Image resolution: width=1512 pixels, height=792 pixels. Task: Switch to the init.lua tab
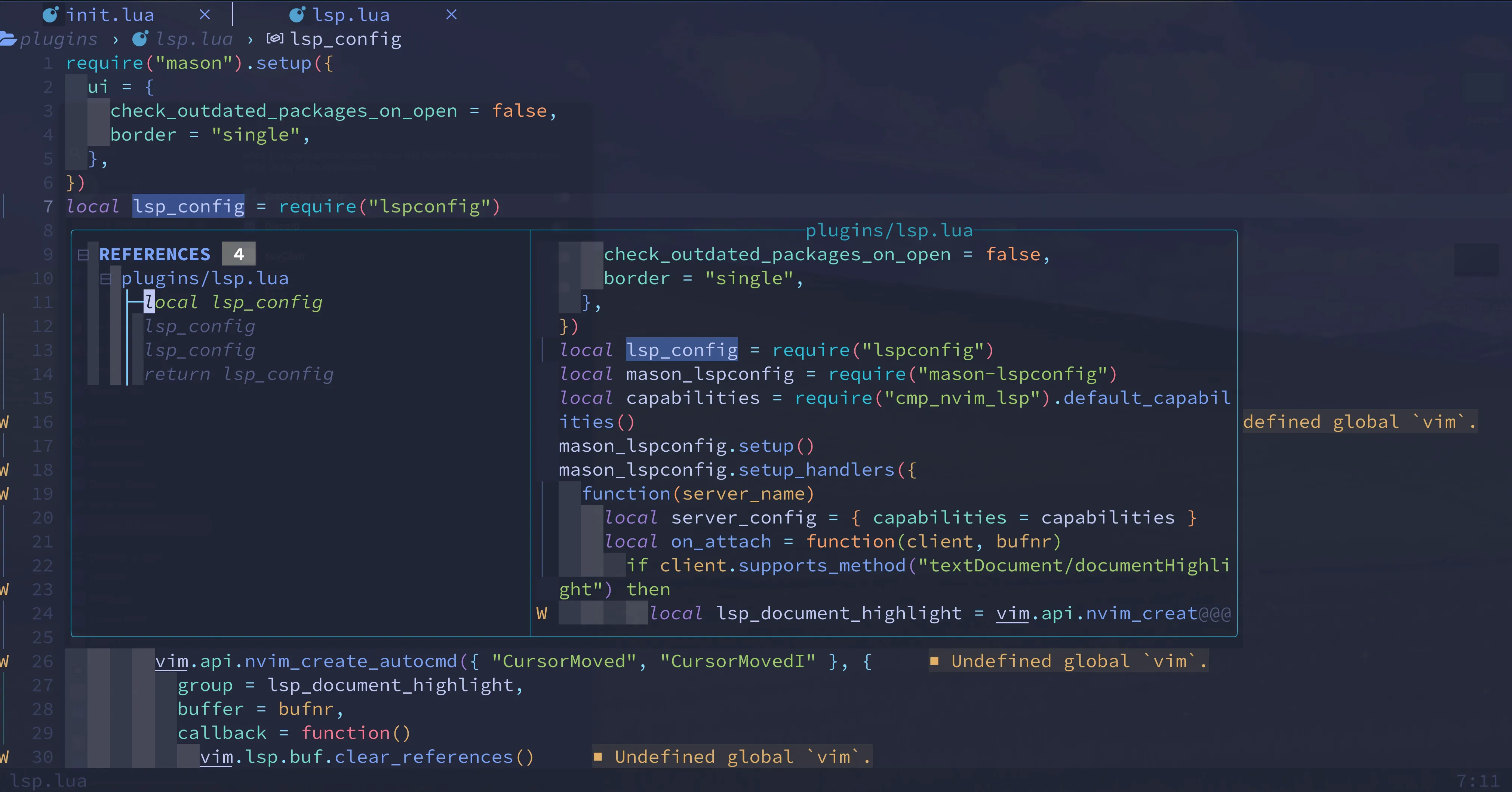[110, 15]
